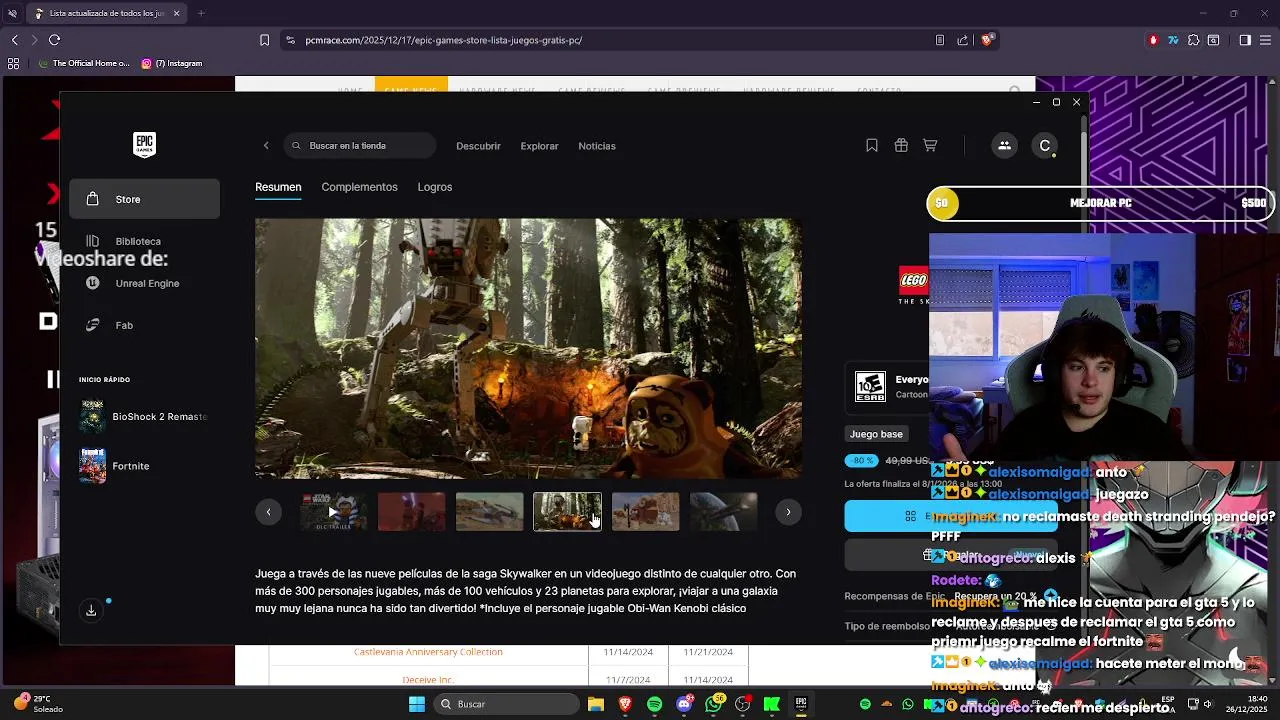Image resolution: width=1280 pixels, height=720 pixels.
Task: Go back with the store back chevron
Action: (266, 146)
